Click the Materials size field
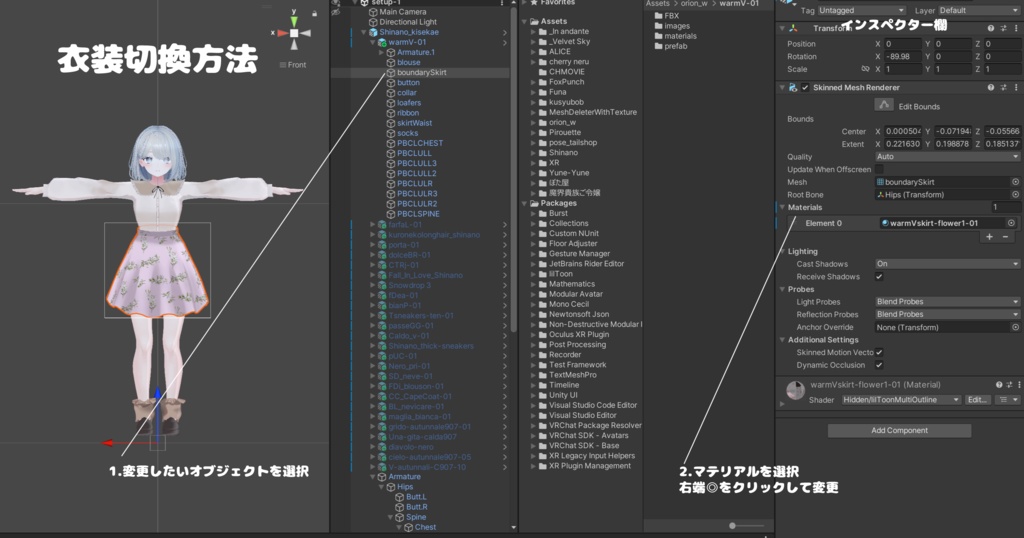The image size is (1024, 538). [x=1005, y=207]
